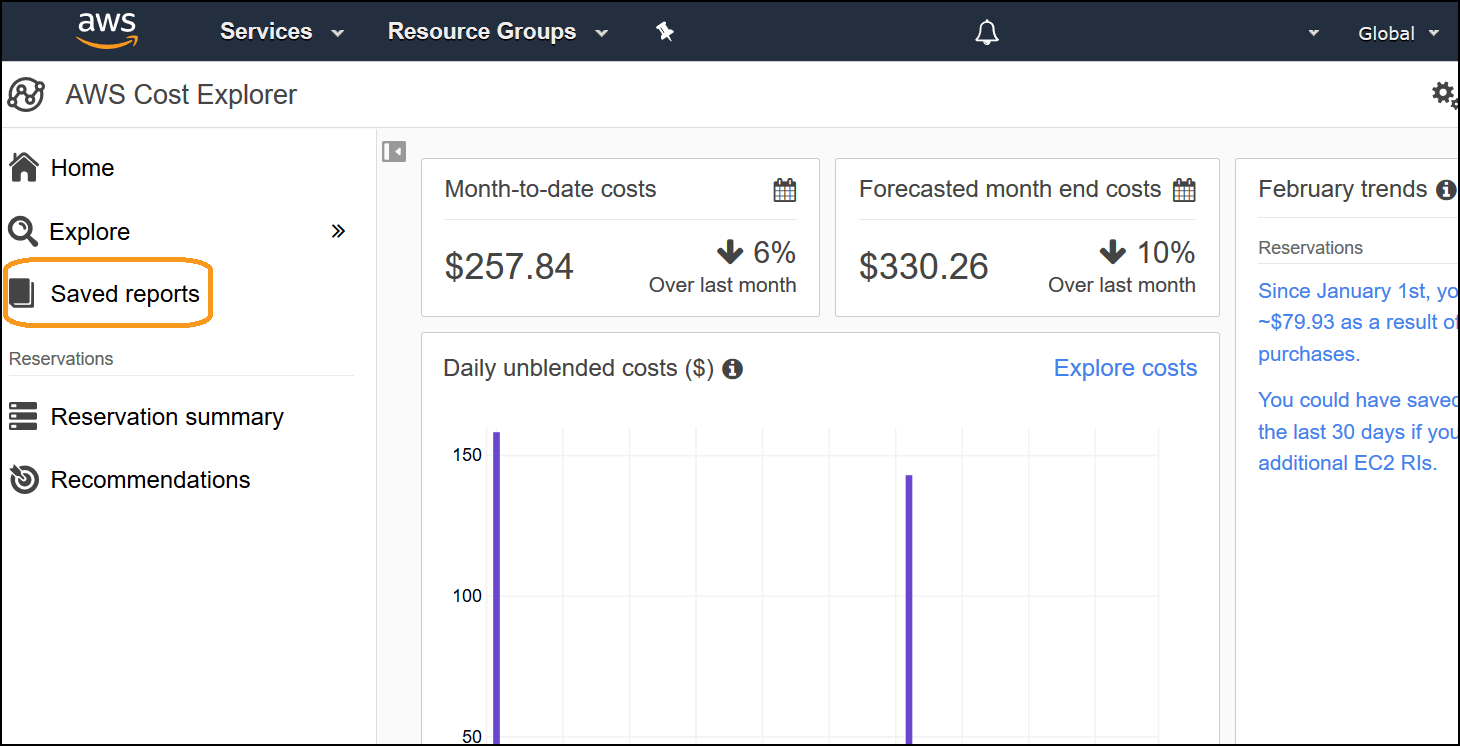Image resolution: width=1460 pixels, height=746 pixels.
Task: Click the pin shortcut icon
Action: tap(665, 32)
